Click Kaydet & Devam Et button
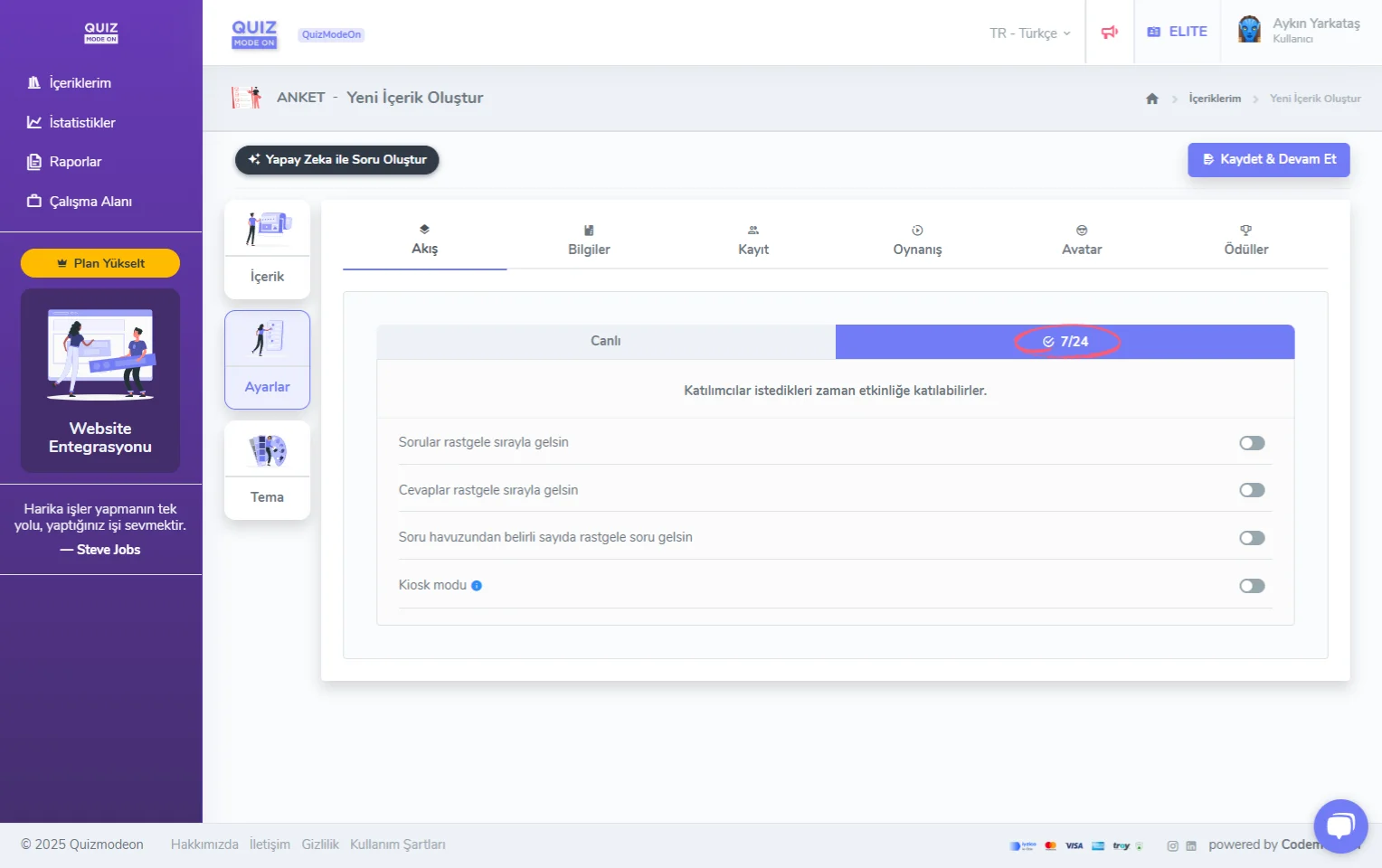 (1268, 159)
